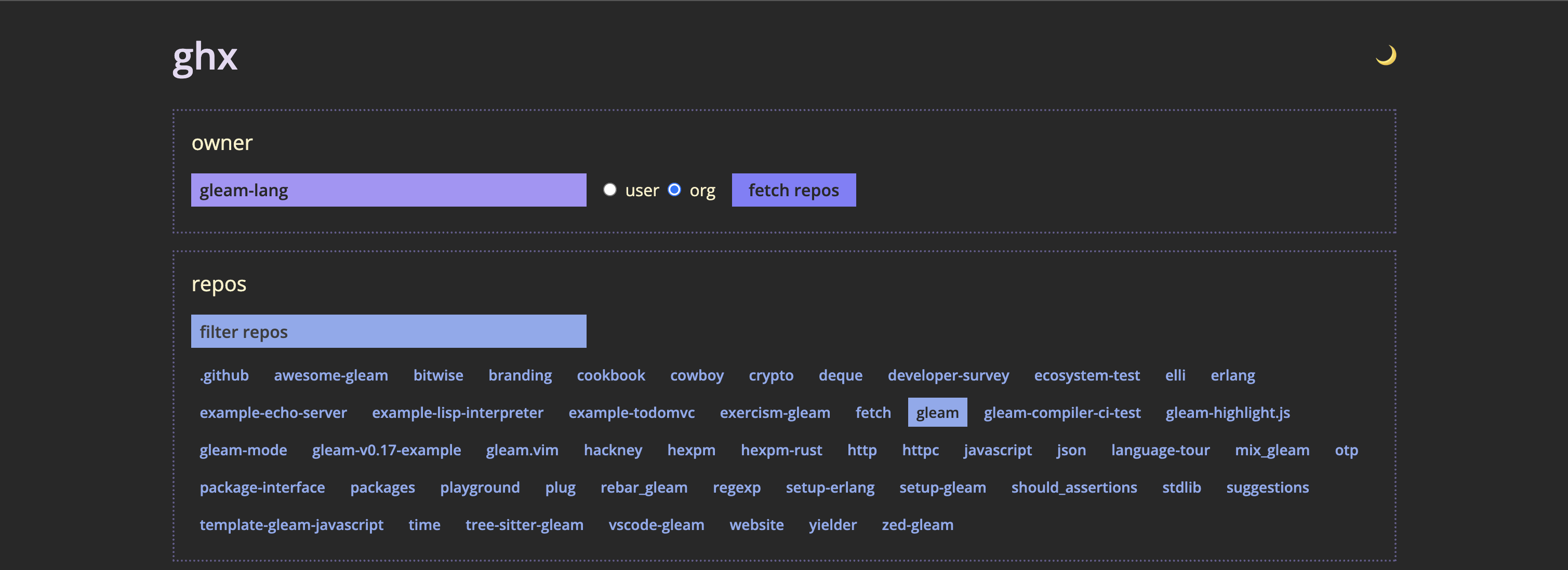Screen dimensions: 1568x570
Task: Toggle dark mode with the moon icon
Action: click(x=1386, y=56)
